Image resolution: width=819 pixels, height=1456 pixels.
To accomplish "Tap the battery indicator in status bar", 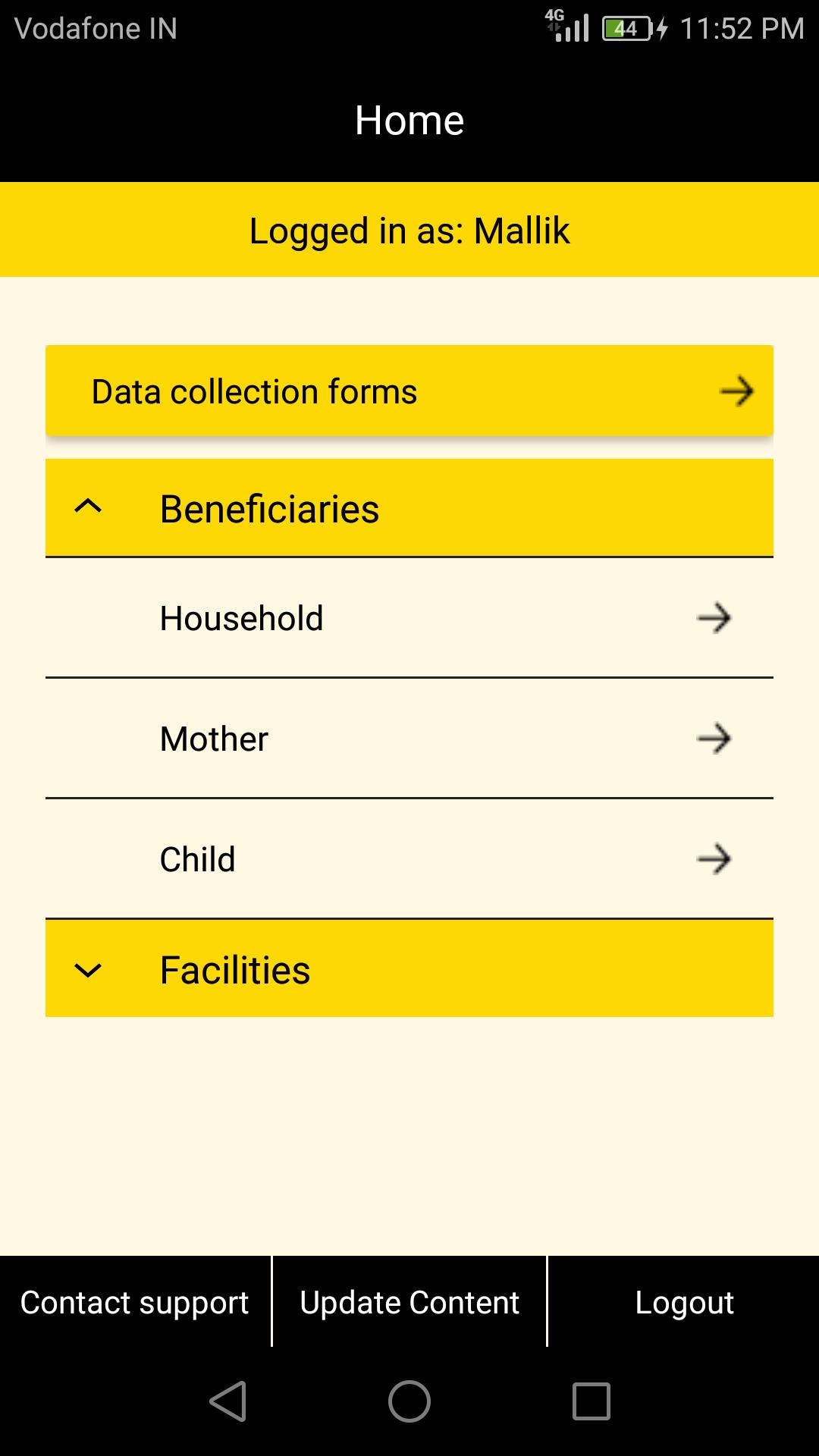I will point(627,29).
